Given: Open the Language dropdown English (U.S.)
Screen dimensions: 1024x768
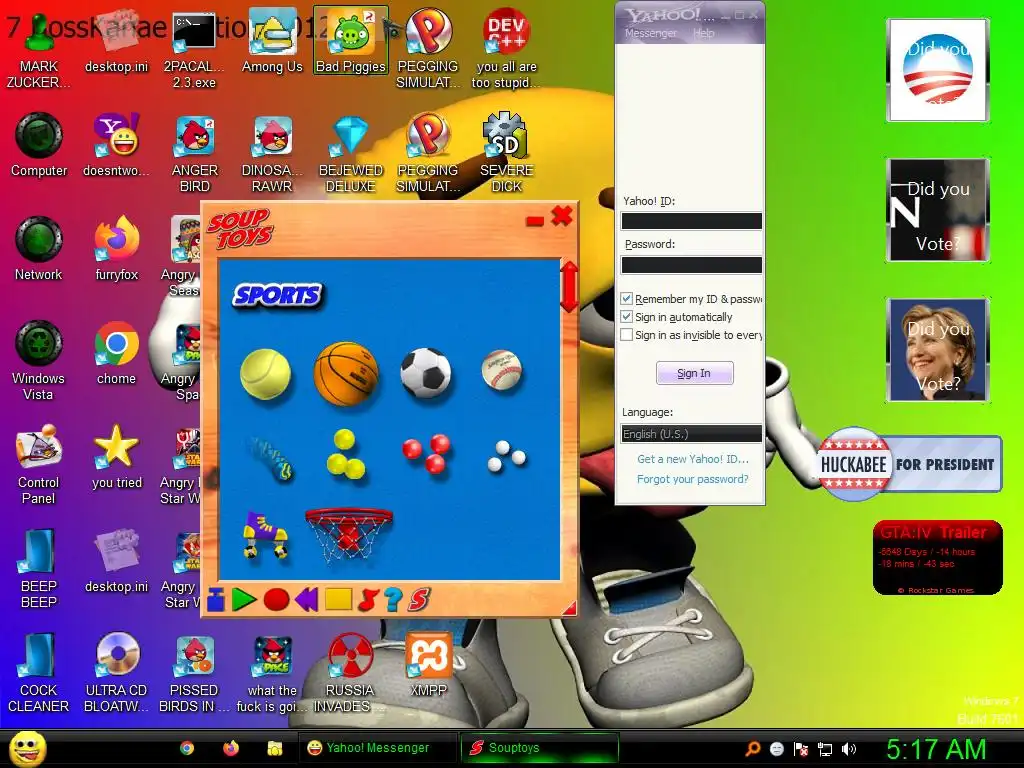Looking at the screenshot, I should coord(692,434).
